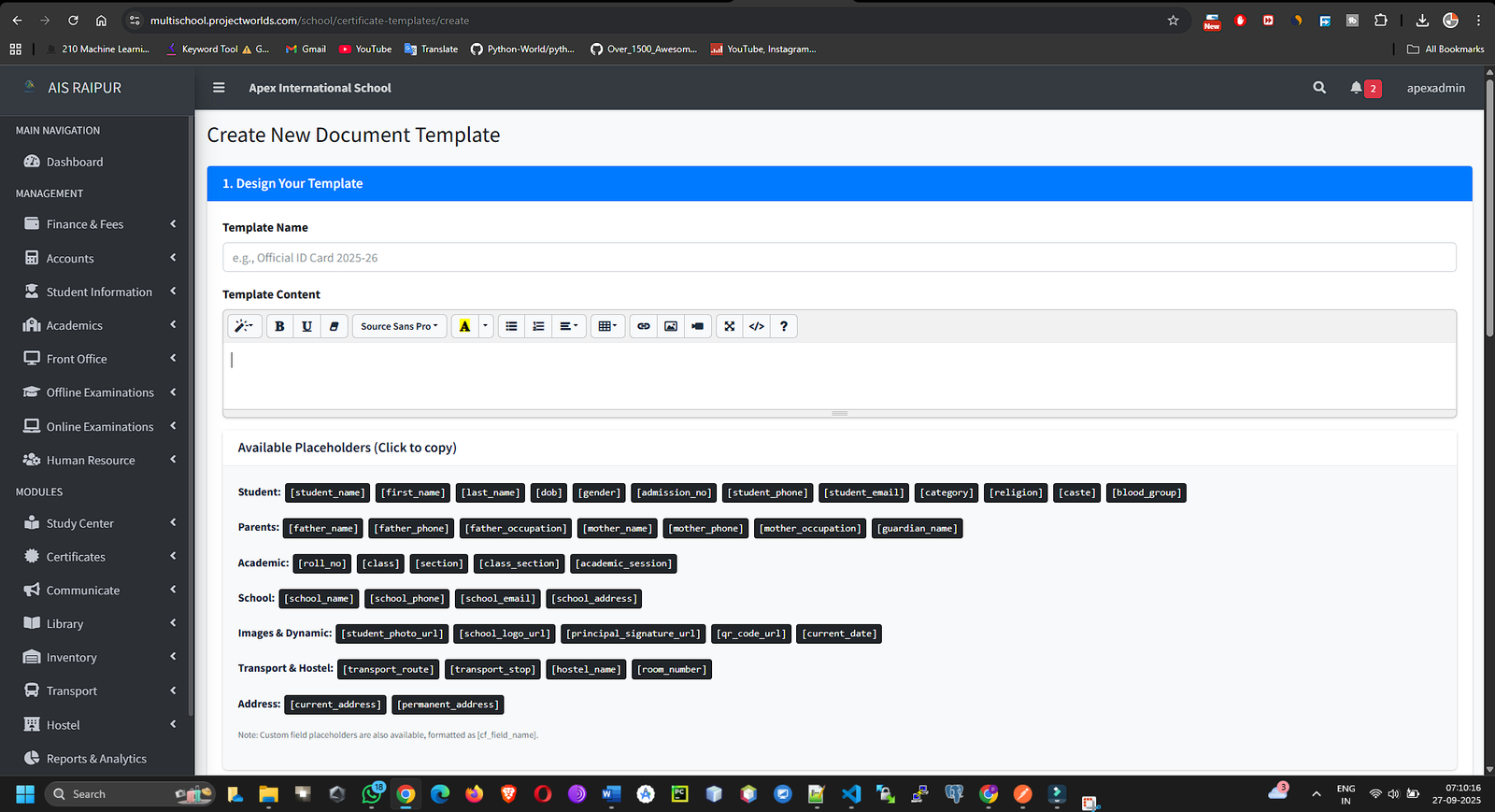Open the notifications bell icon

1356,88
